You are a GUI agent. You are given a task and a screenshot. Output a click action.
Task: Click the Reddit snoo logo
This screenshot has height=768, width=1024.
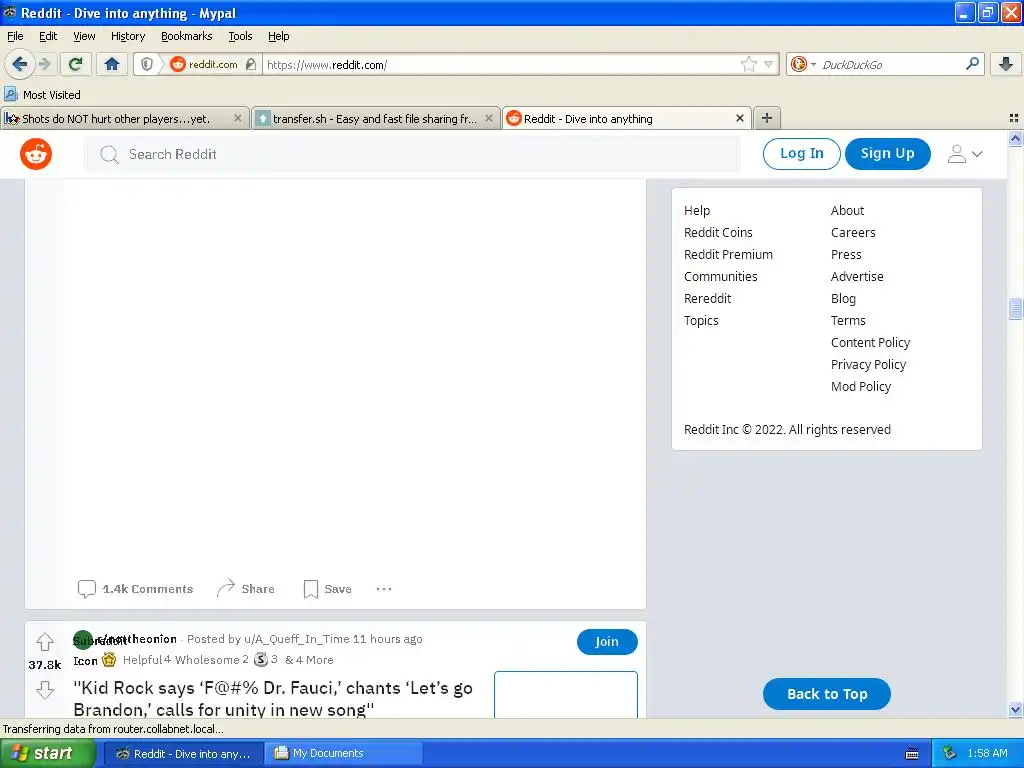(x=36, y=154)
